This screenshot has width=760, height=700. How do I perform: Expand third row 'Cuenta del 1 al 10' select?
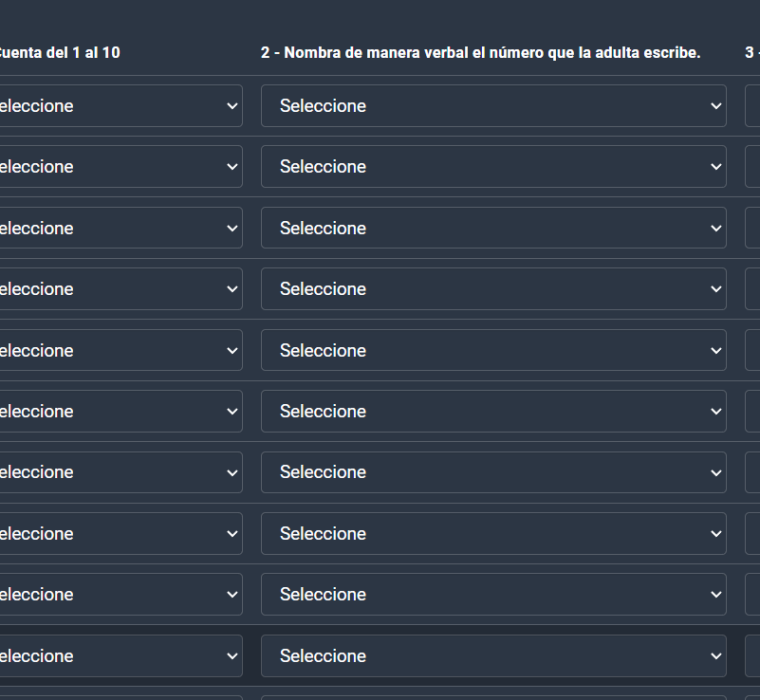120,228
